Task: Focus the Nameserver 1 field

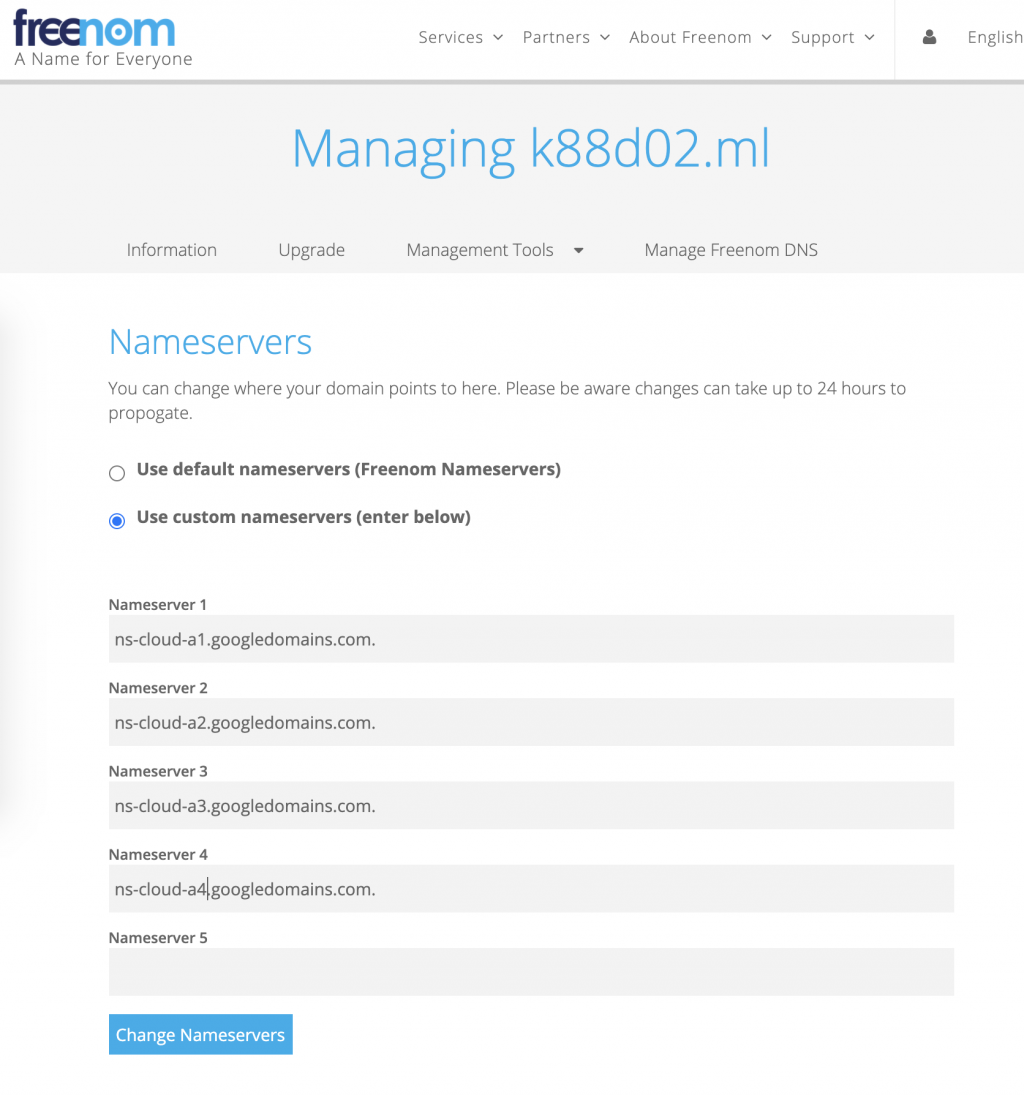Action: [531, 639]
